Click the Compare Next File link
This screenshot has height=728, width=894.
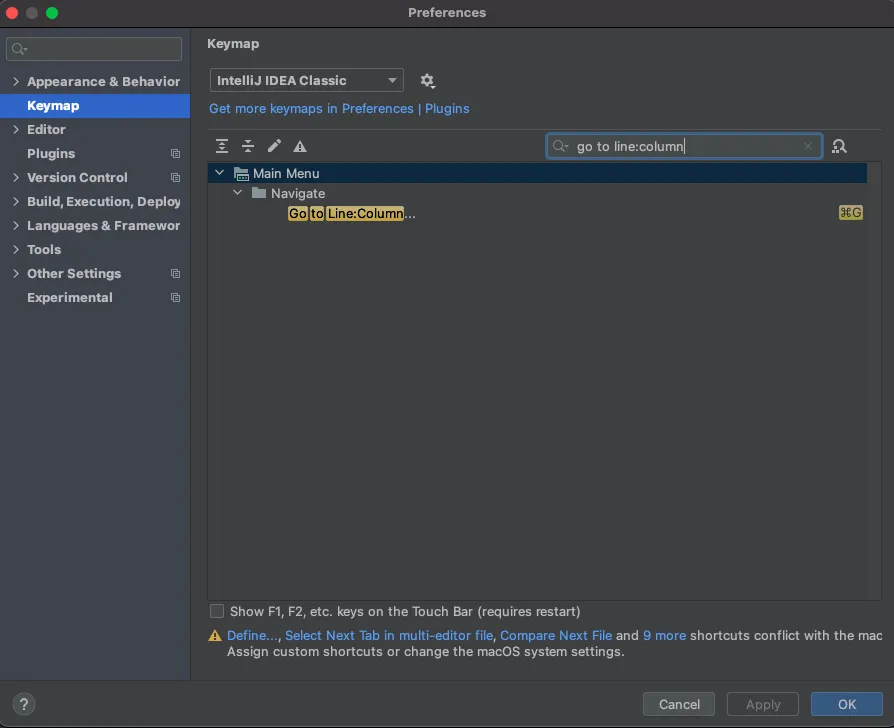(x=556, y=635)
